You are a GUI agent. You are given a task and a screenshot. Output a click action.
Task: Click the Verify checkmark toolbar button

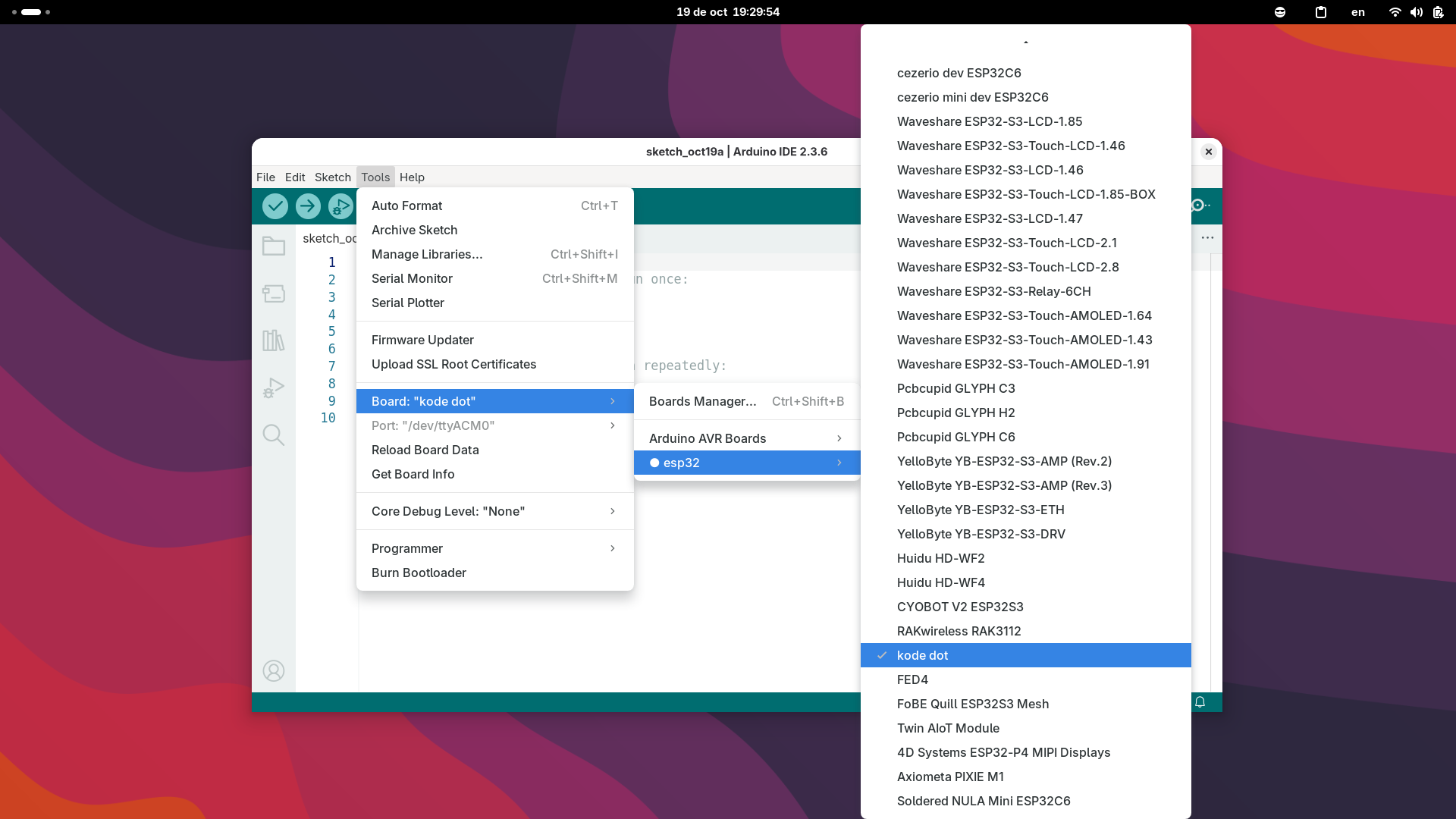point(275,206)
